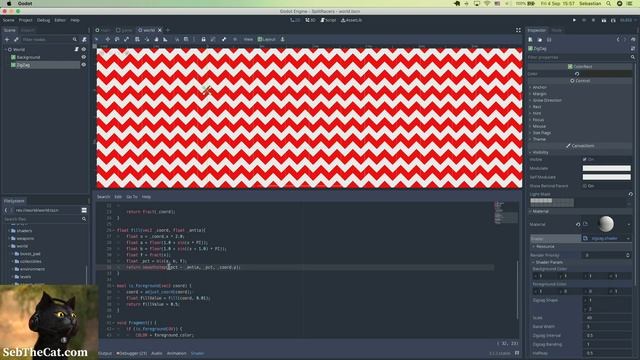Create a new resource in the Inspector
This screenshot has height=360, width=640.
click(531, 40)
